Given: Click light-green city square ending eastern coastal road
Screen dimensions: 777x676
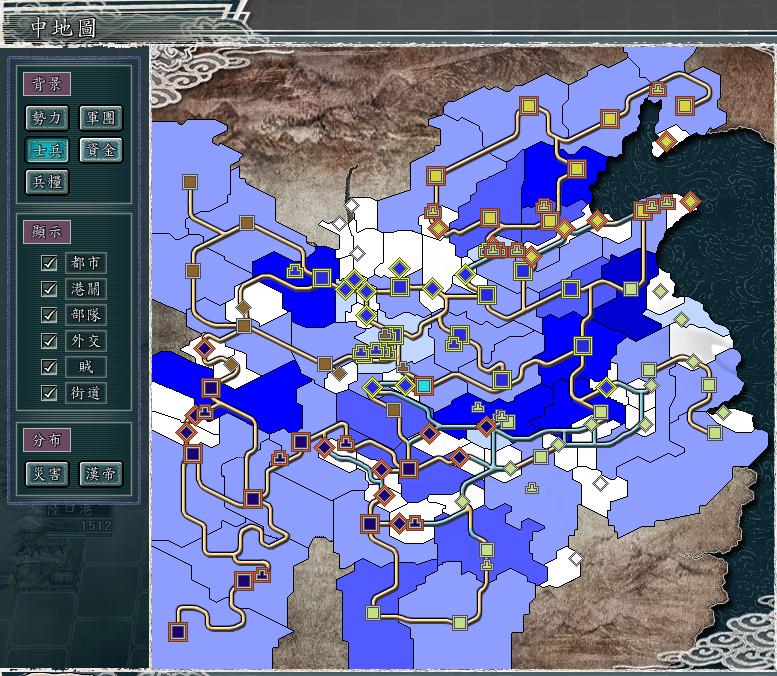Looking at the screenshot, I should 714,433.
